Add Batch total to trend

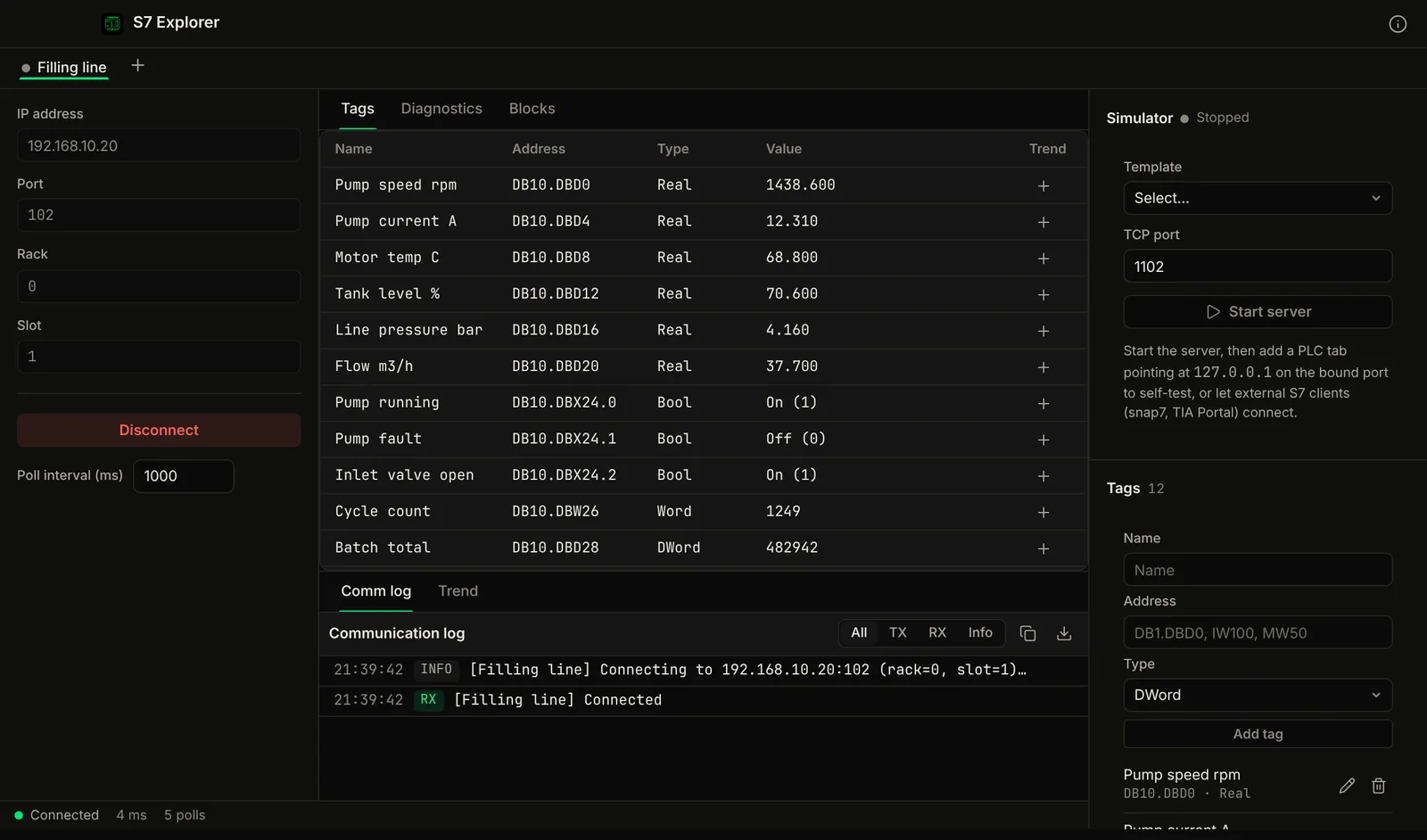pyautogui.click(x=1043, y=548)
